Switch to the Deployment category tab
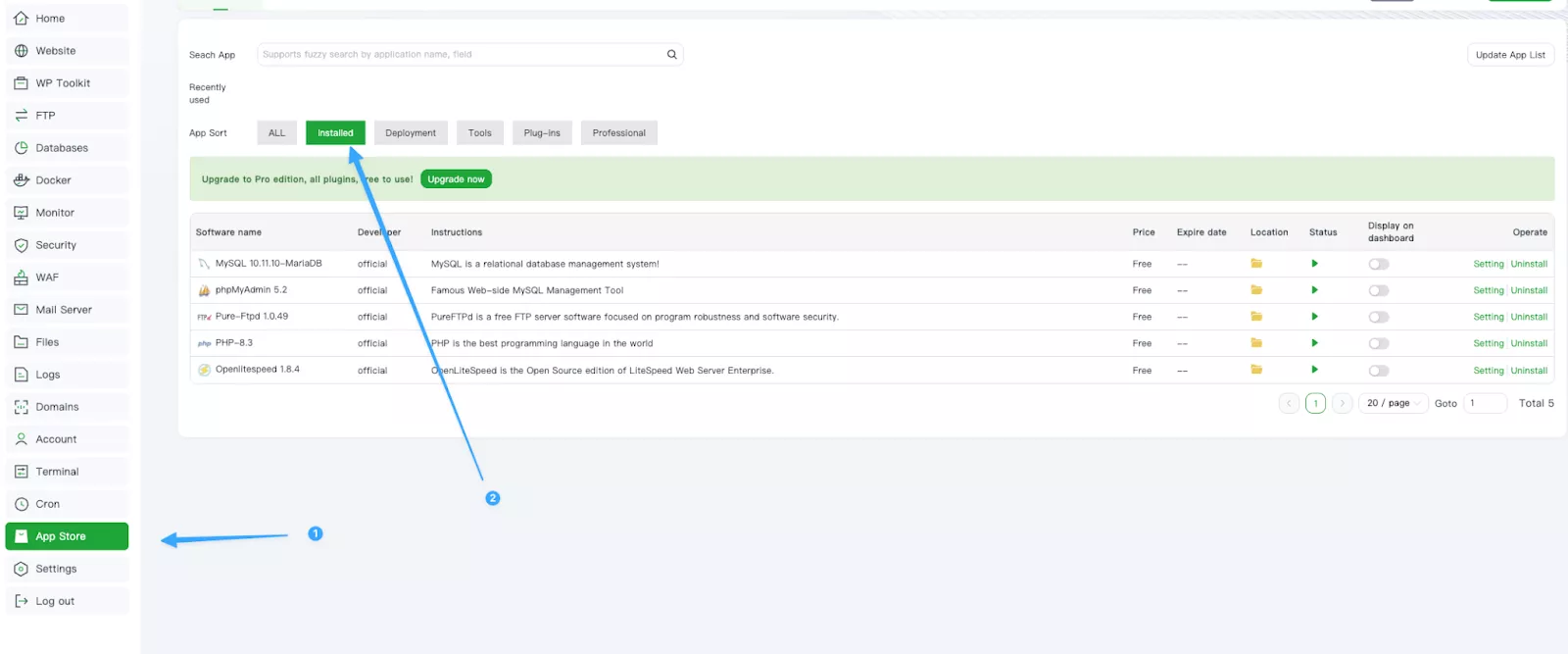This screenshot has height=654, width=1568. tap(411, 133)
